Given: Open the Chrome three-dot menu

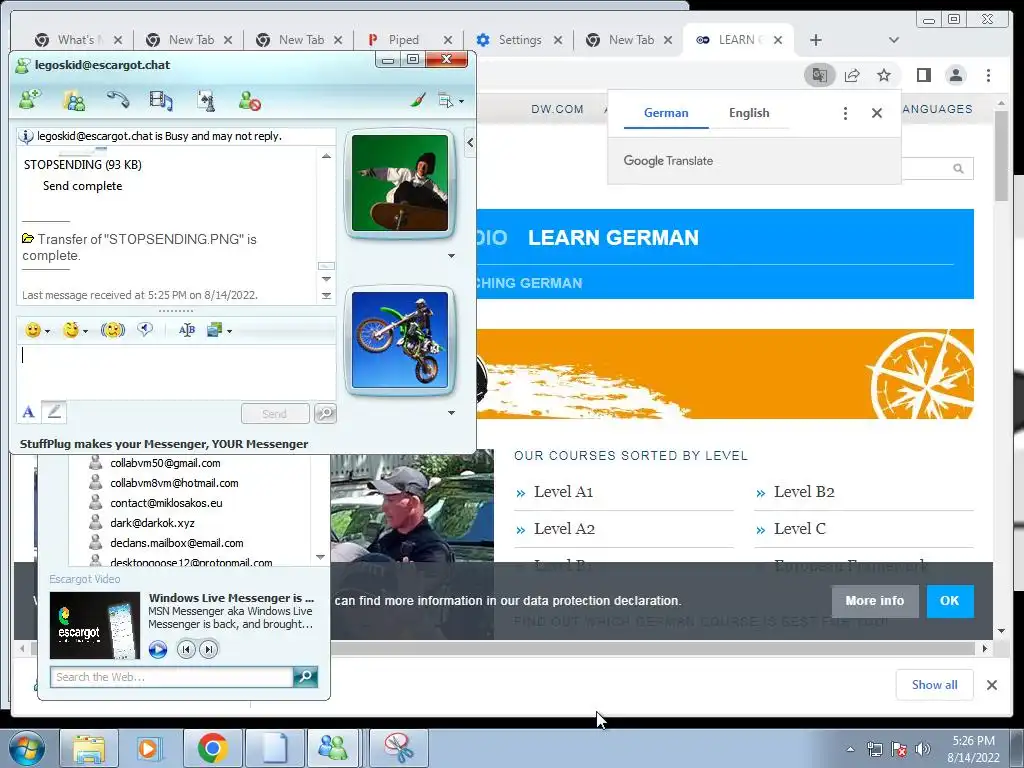Looking at the screenshot, I should coord(988,75).
